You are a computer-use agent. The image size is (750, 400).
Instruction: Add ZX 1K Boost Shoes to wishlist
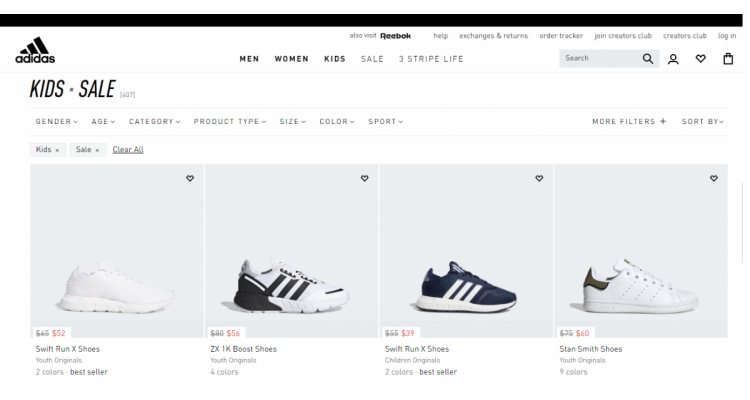pos(364,178)
